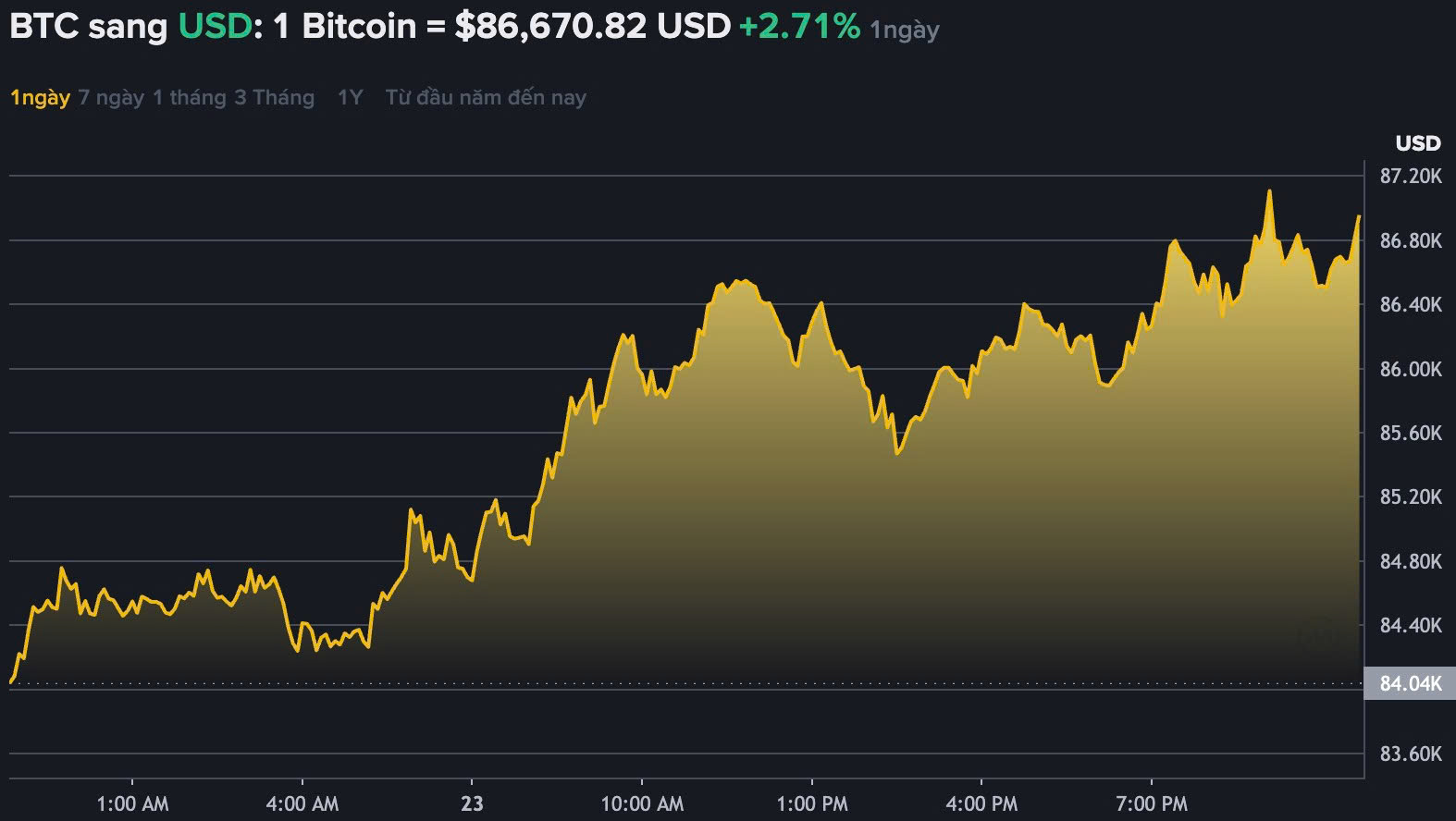The height and width of the screenshot is (821, 1456).
Task: Click the "4:00 PM" time axis label
Action: coord(985,803)
